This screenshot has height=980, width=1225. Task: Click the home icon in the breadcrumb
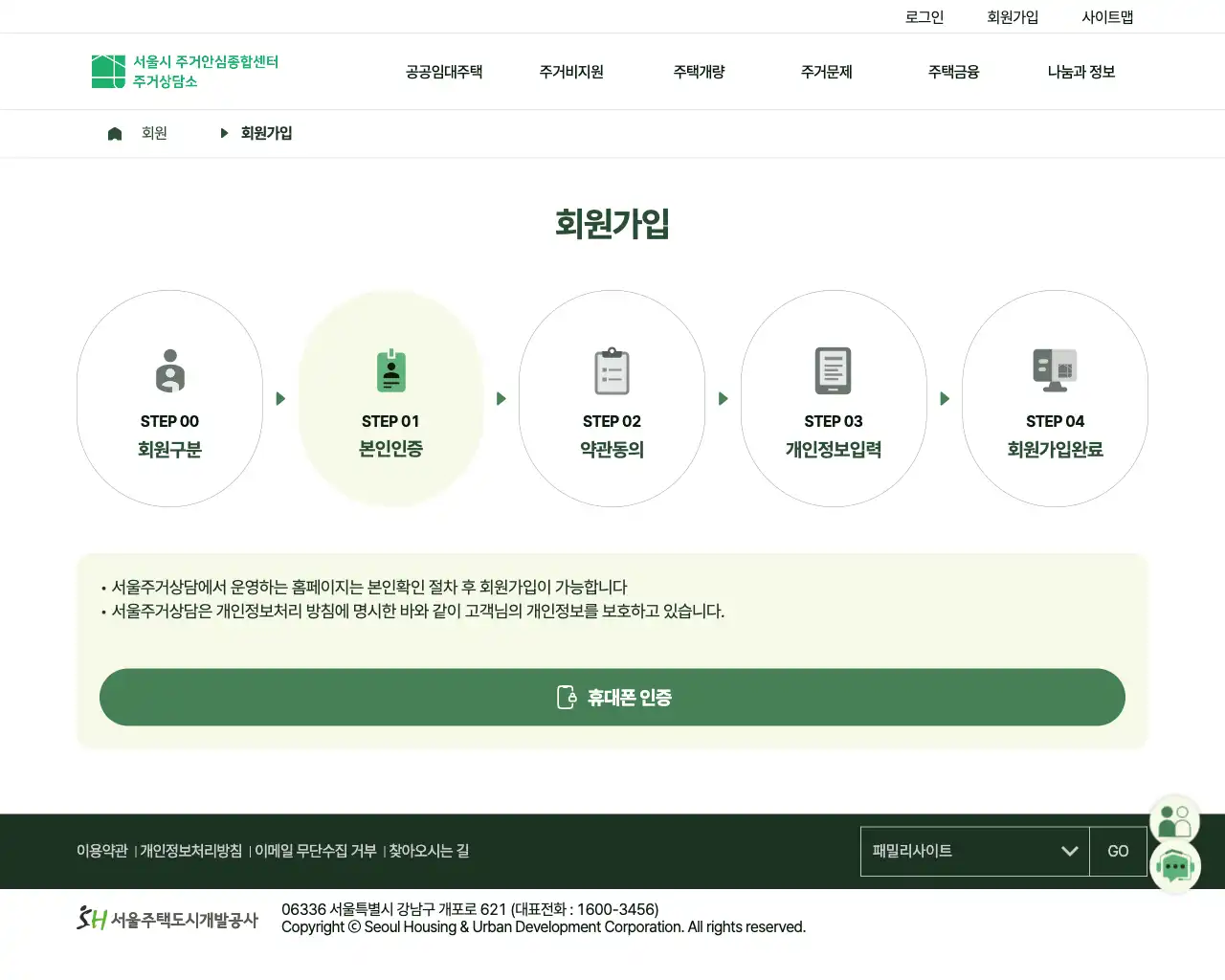114,133
